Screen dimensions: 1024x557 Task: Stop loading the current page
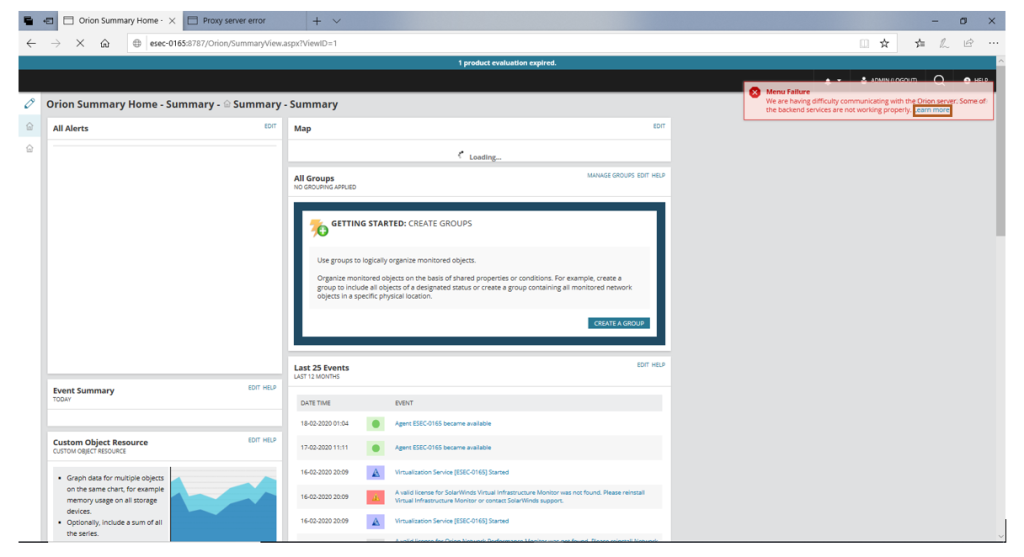pyautogui.click(x=80, y=43)
